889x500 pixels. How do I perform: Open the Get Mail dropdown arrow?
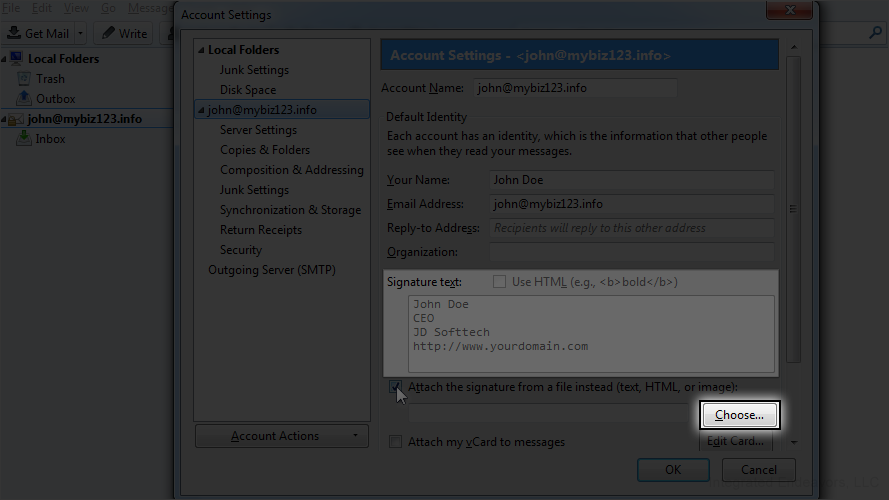tap(81, 33)
